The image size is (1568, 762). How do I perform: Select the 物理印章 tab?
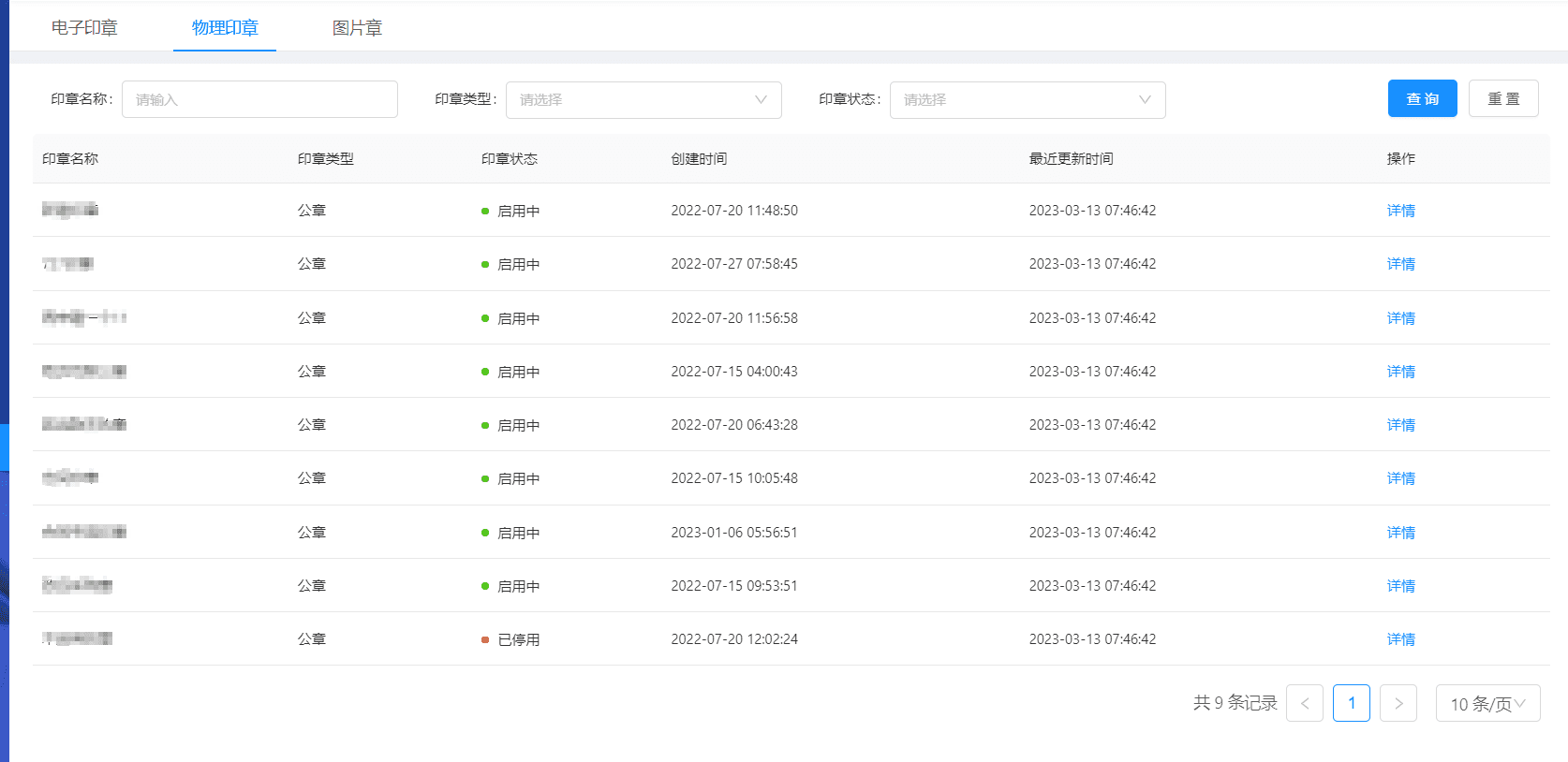225,28
